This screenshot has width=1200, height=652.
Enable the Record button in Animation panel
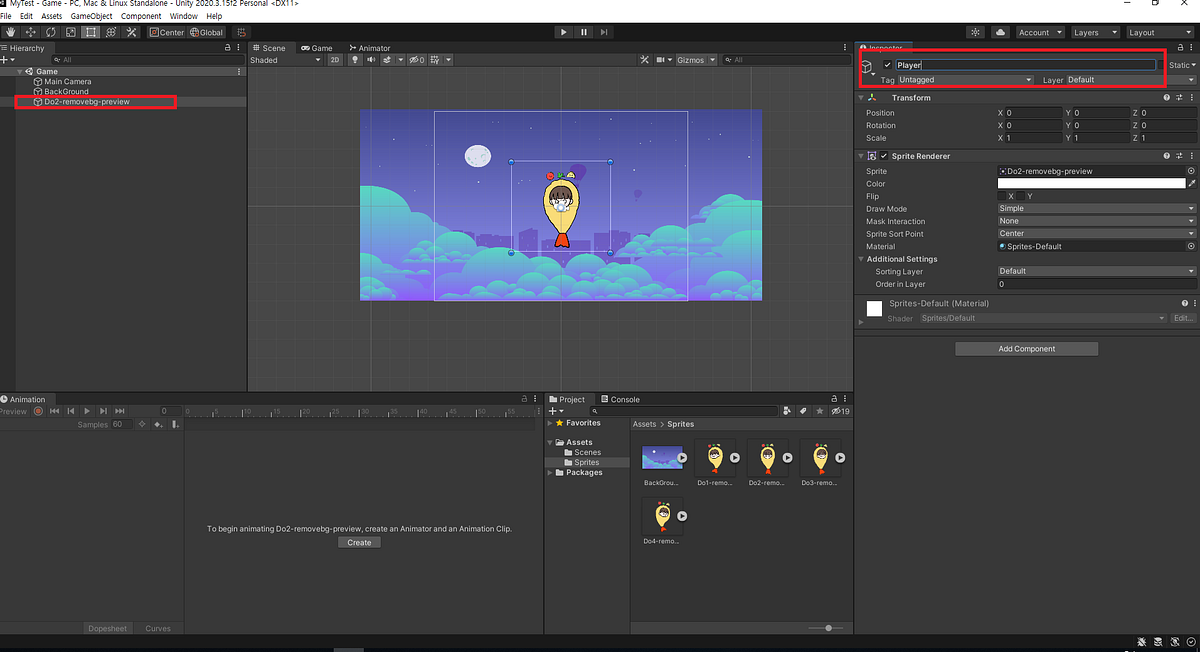[x=38, y=411]
